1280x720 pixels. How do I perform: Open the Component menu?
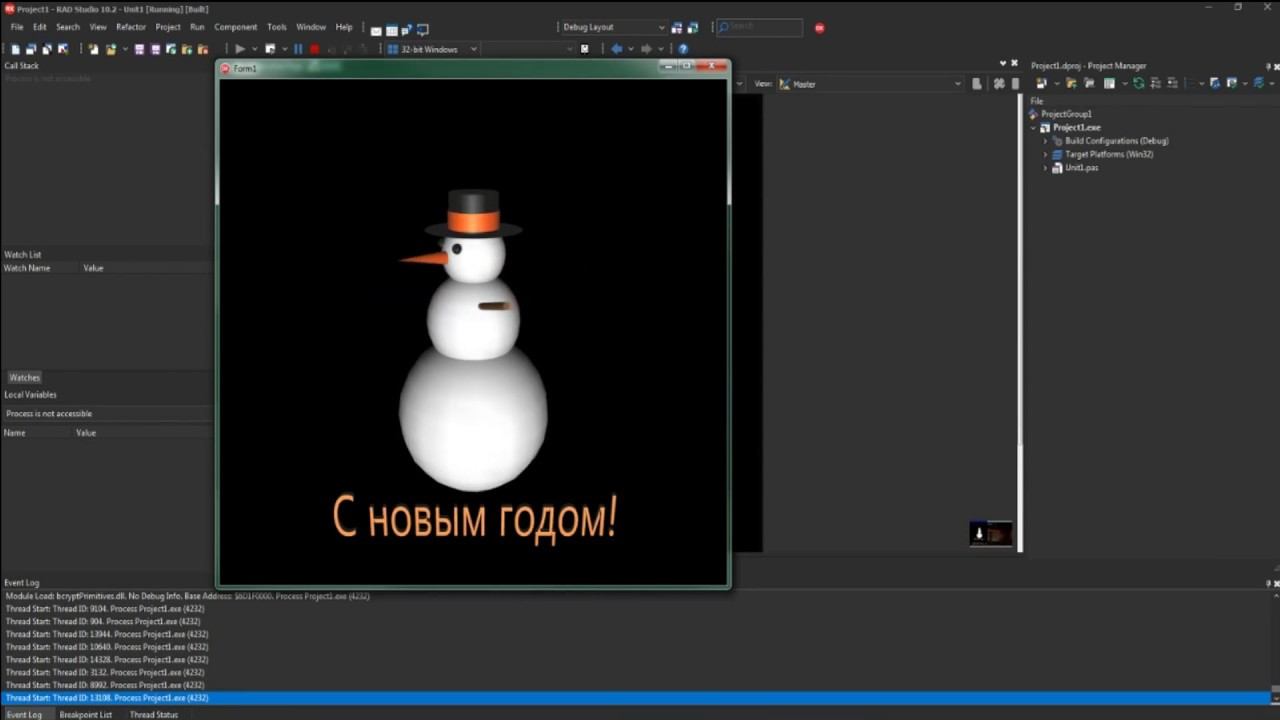point(236,27)
